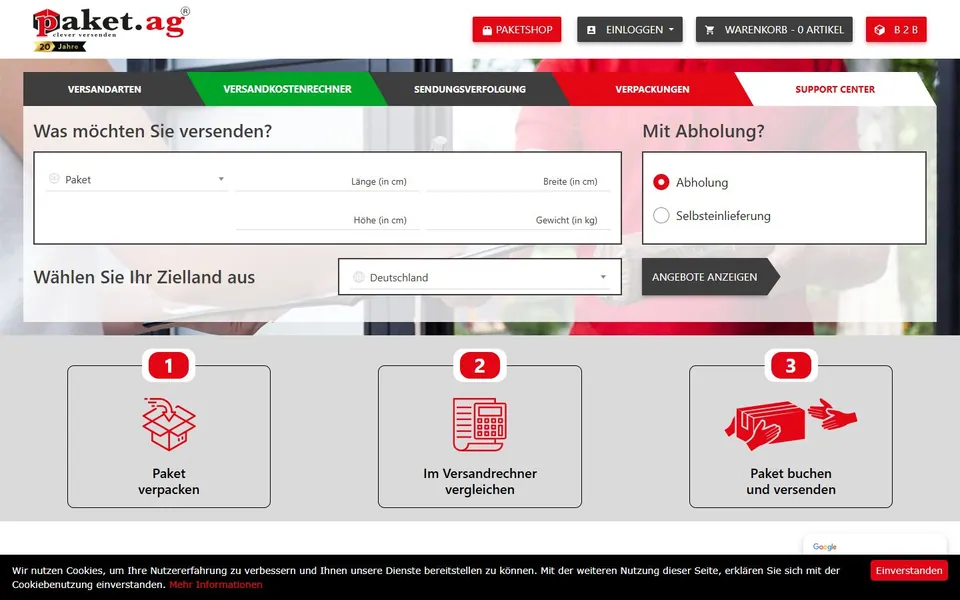960x600 pixels.
Task: Click the Paket buchen und versenden card
Action: click(790, 436)
